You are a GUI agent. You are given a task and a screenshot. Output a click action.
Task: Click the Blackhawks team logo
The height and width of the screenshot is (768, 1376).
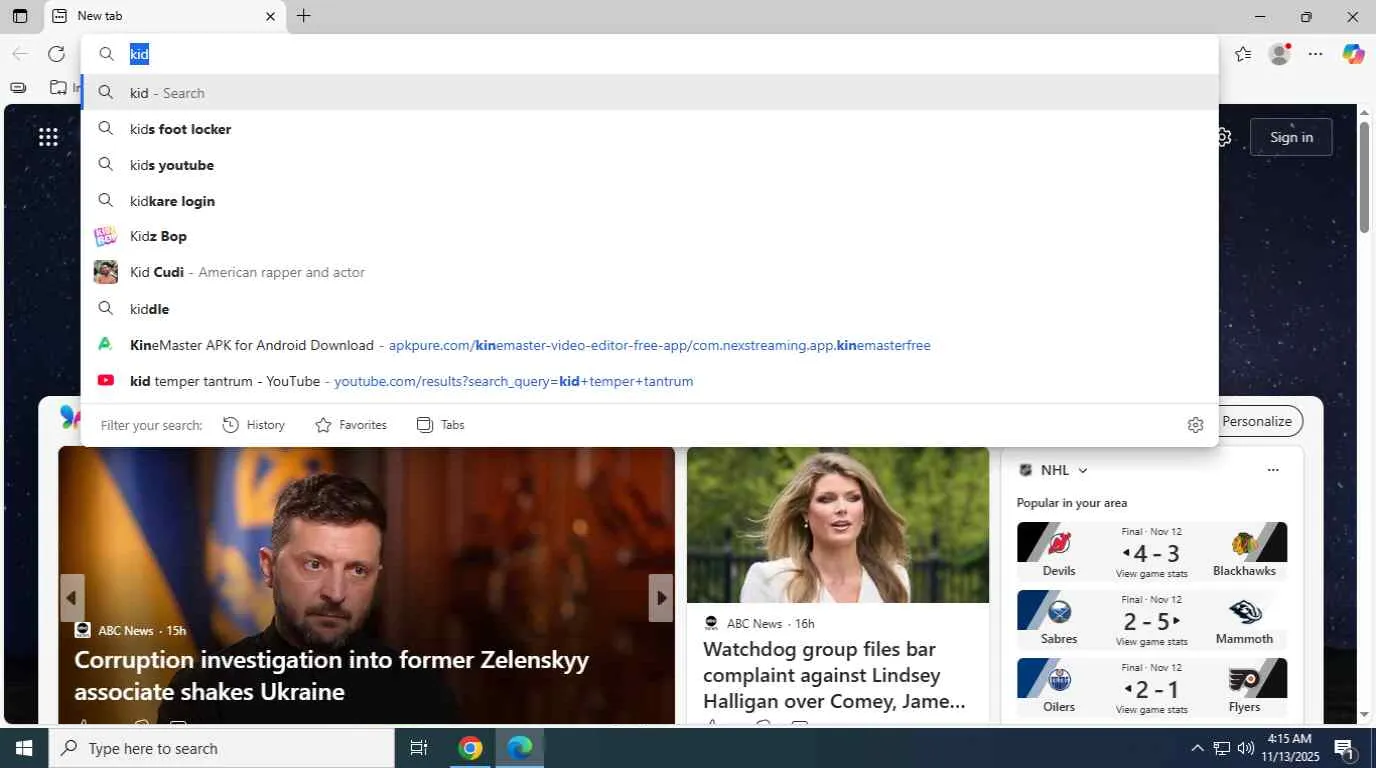[1244, 543]
